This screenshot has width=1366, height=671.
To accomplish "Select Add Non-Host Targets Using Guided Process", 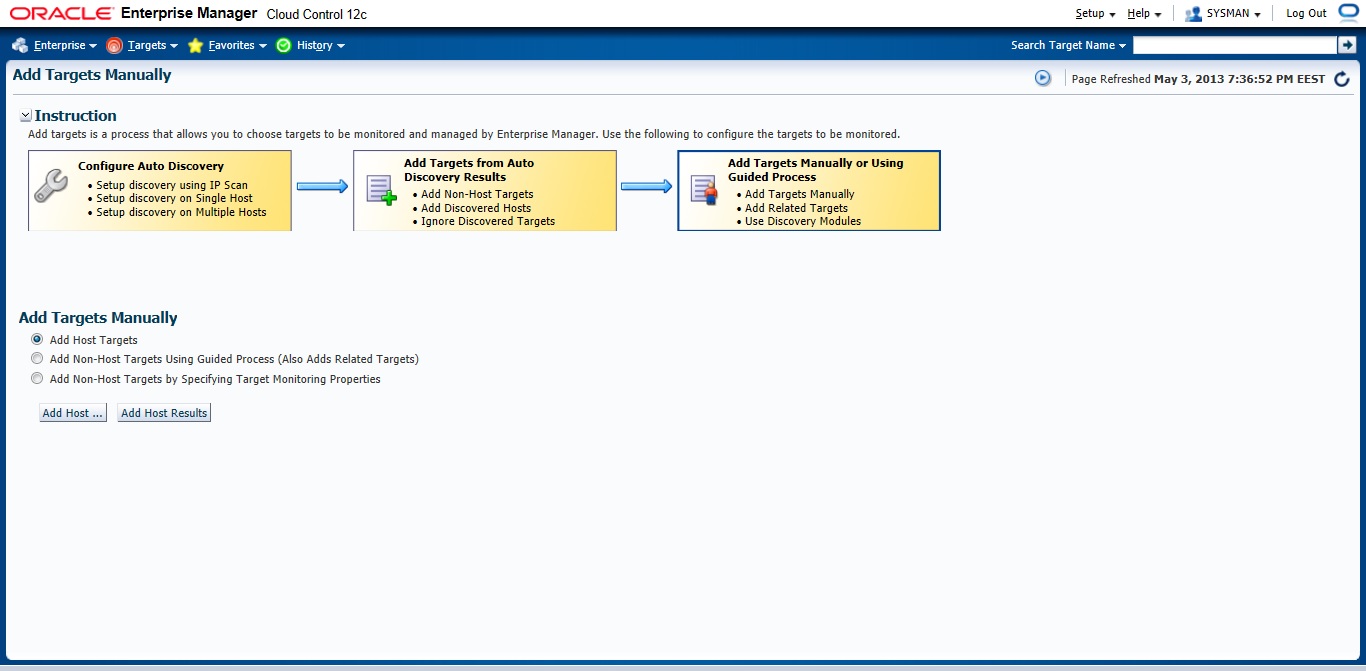I will [37, 358].
